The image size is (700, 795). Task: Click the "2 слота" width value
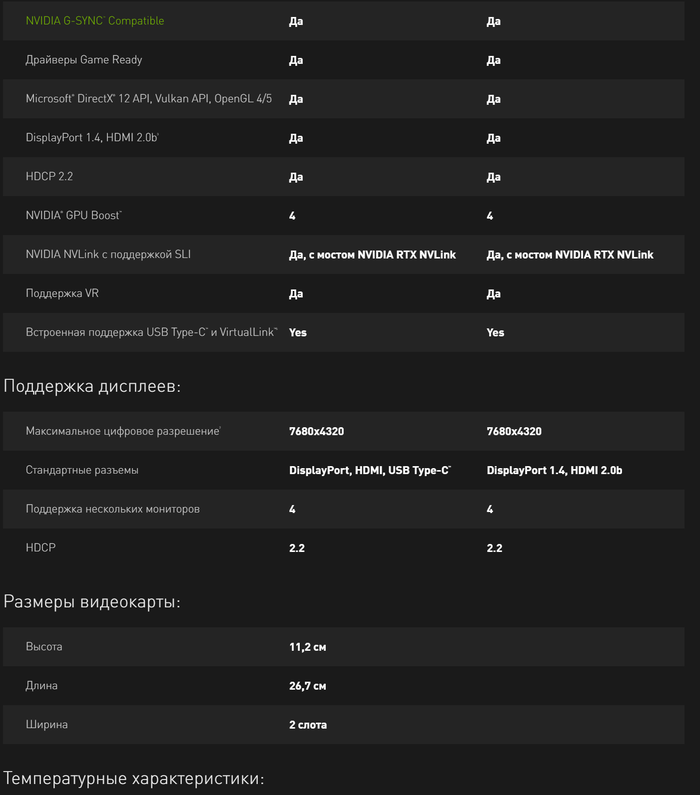click(308, 725)
